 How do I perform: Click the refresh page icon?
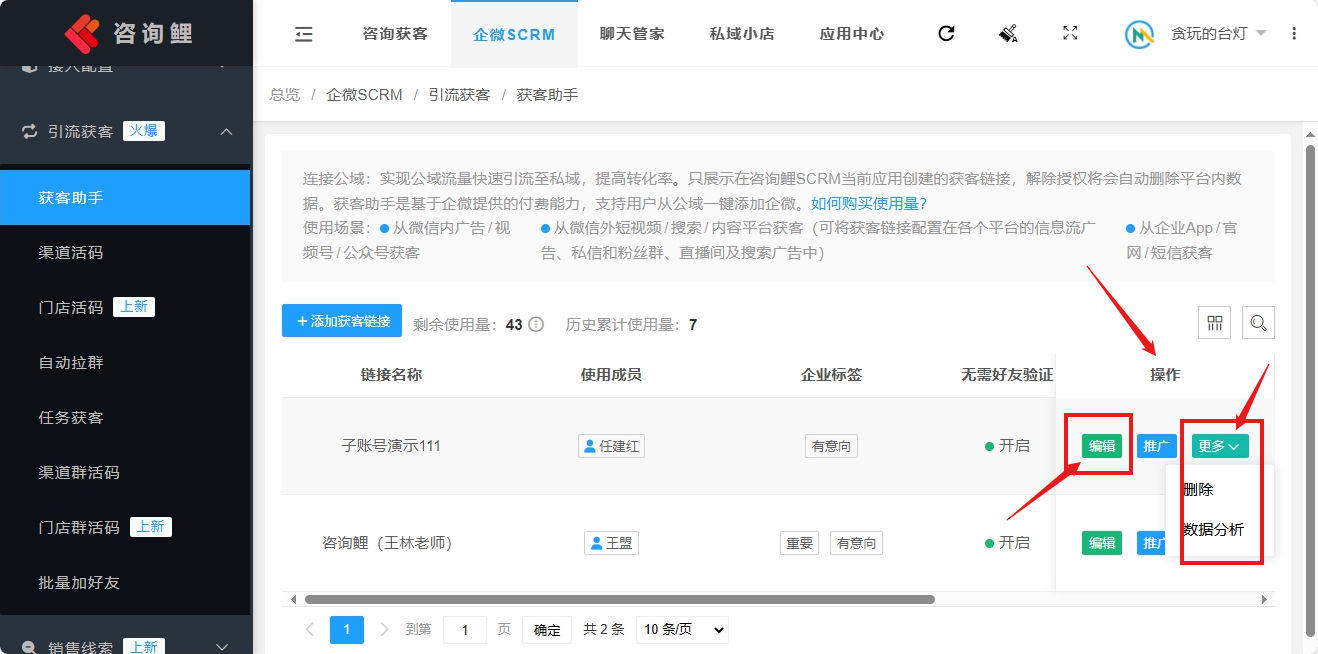coord(946,34)
